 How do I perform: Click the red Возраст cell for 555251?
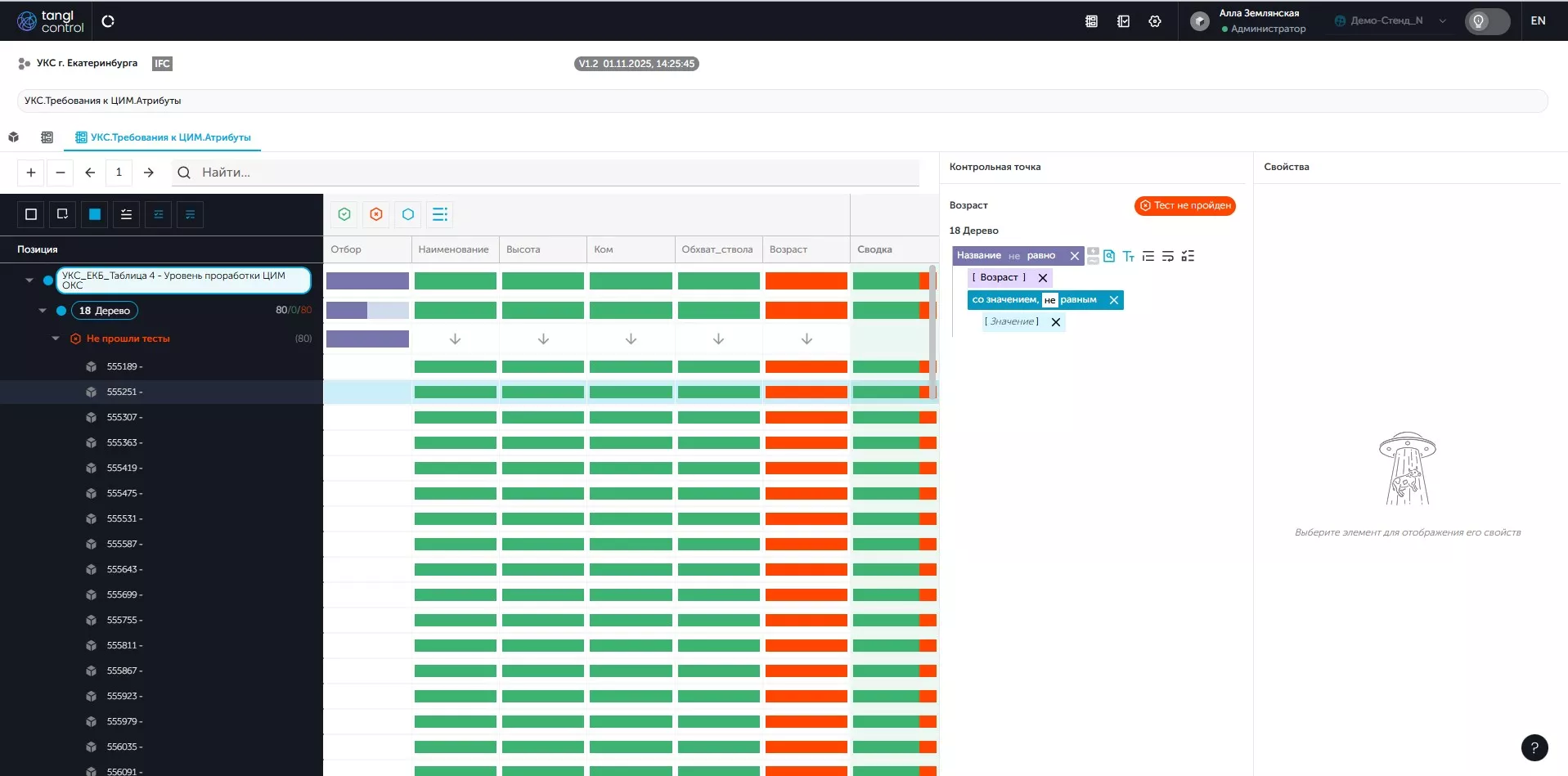click(806, 392)
